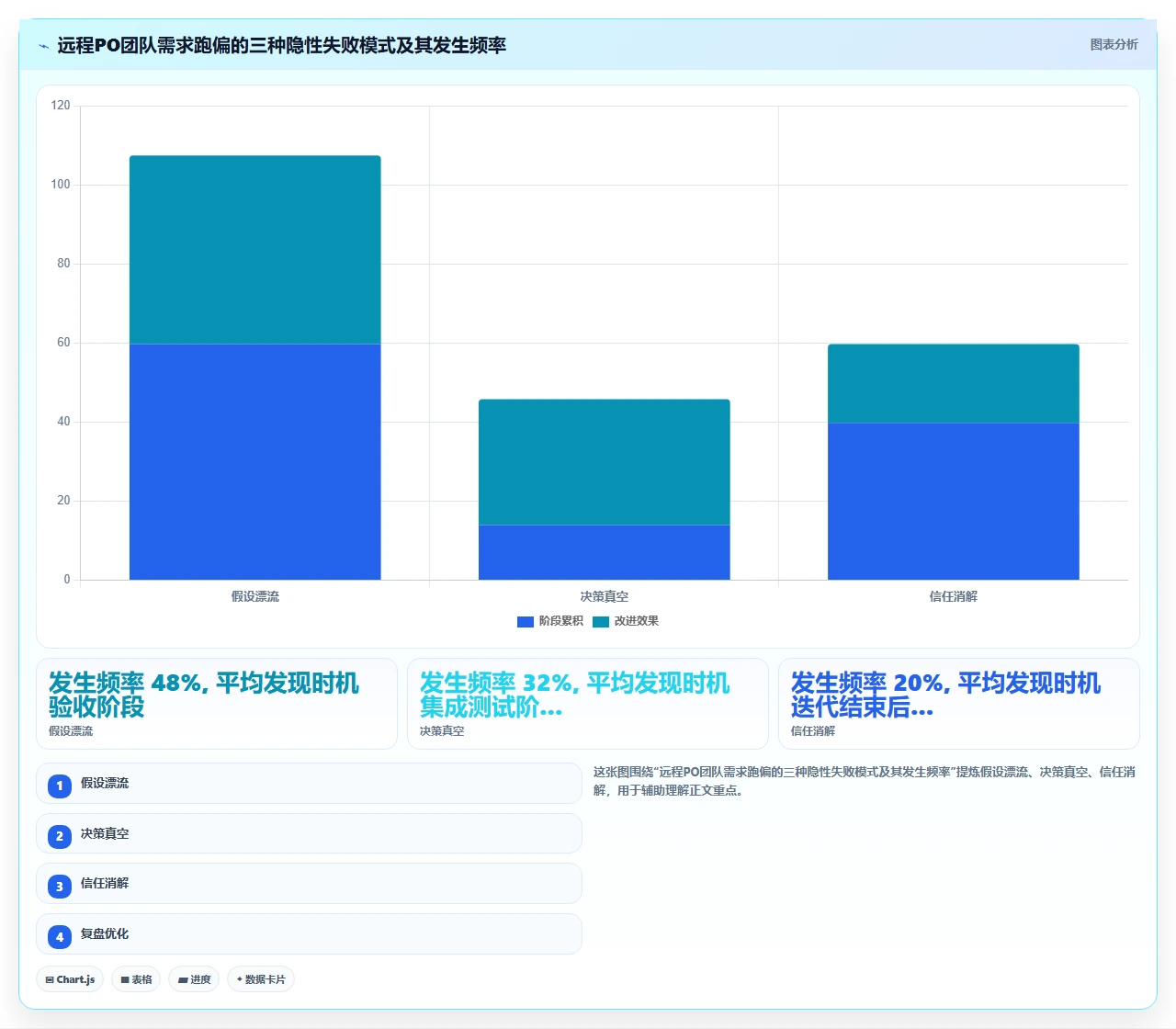Toggle the 阶段累积 legend item
This screenshot has height=1029, width=1176.
pos(550,621)
